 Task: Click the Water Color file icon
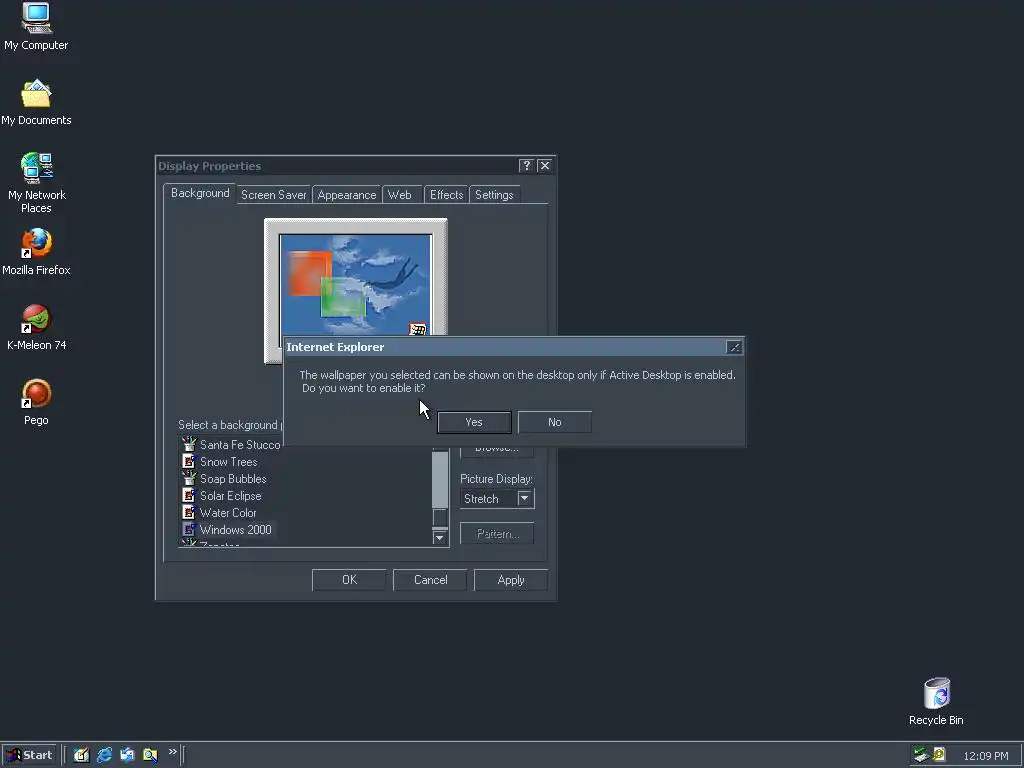tap(189, 513)
